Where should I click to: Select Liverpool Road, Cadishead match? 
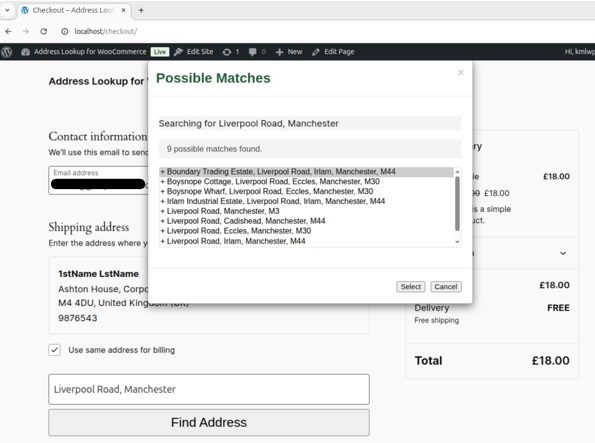pos(307,221)
